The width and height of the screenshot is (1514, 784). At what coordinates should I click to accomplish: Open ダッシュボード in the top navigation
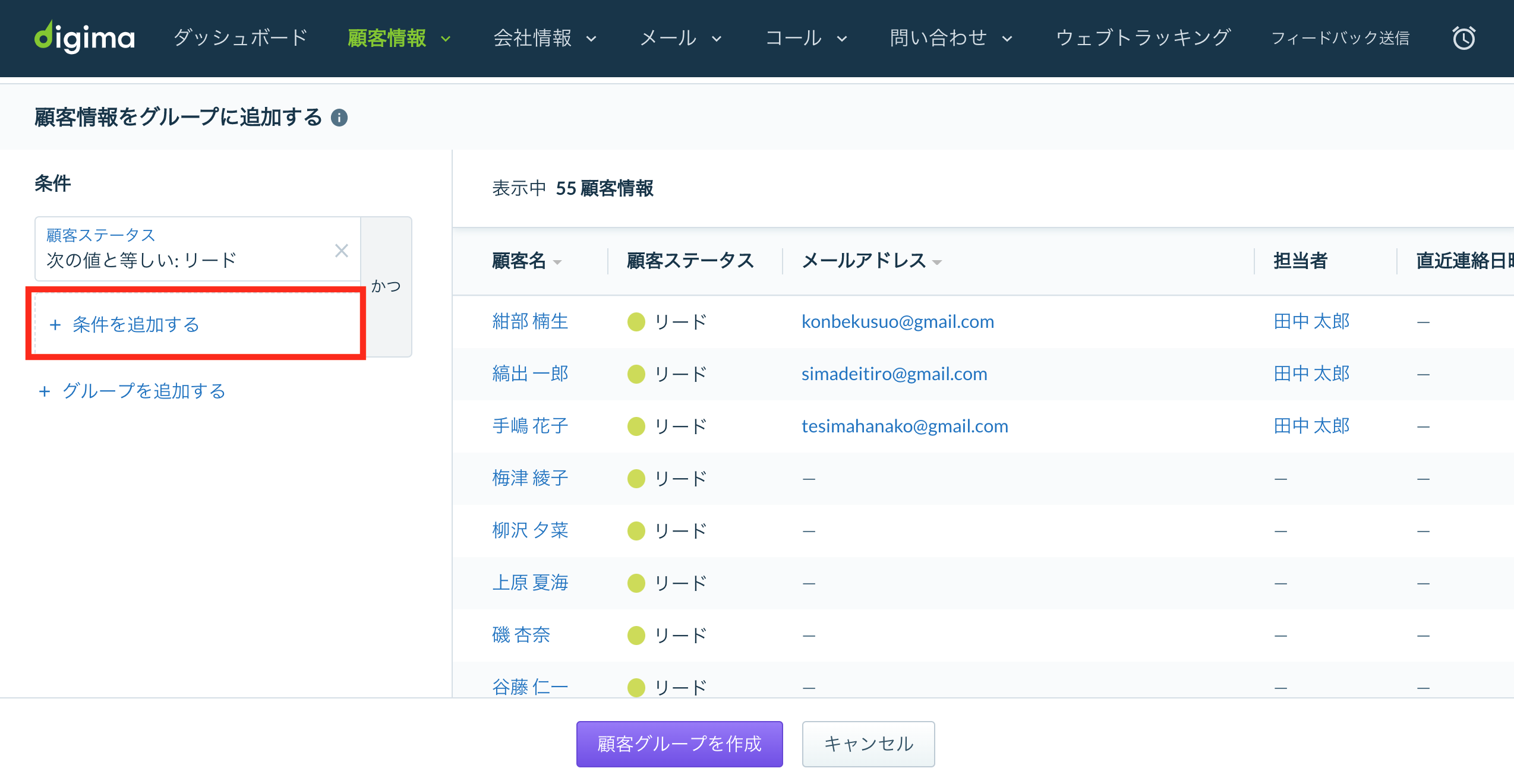[241, 38]
